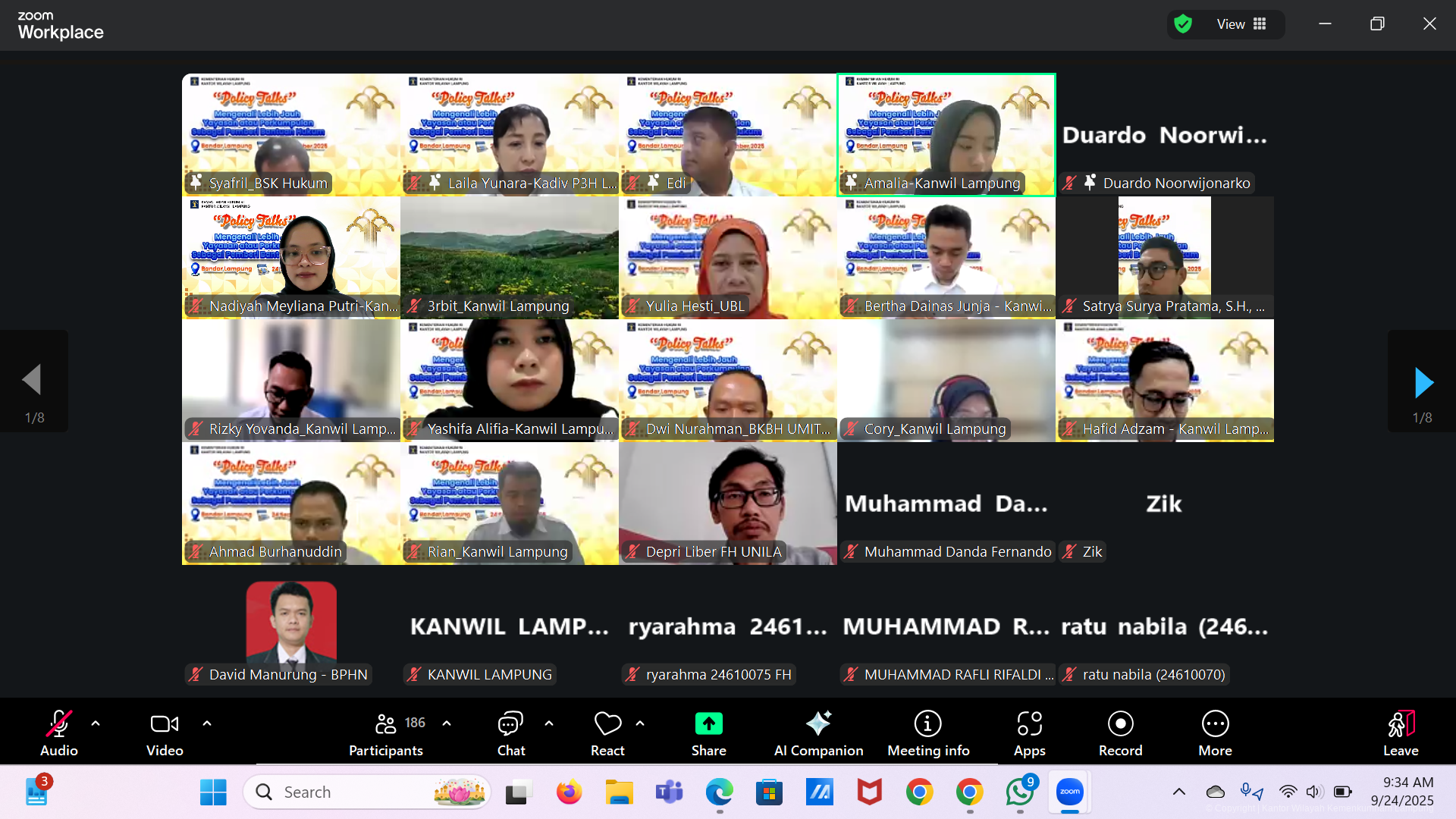This screenshot has height=819, width=1456.
Task: Open the View layout menu
Action: click(1241, 24)
